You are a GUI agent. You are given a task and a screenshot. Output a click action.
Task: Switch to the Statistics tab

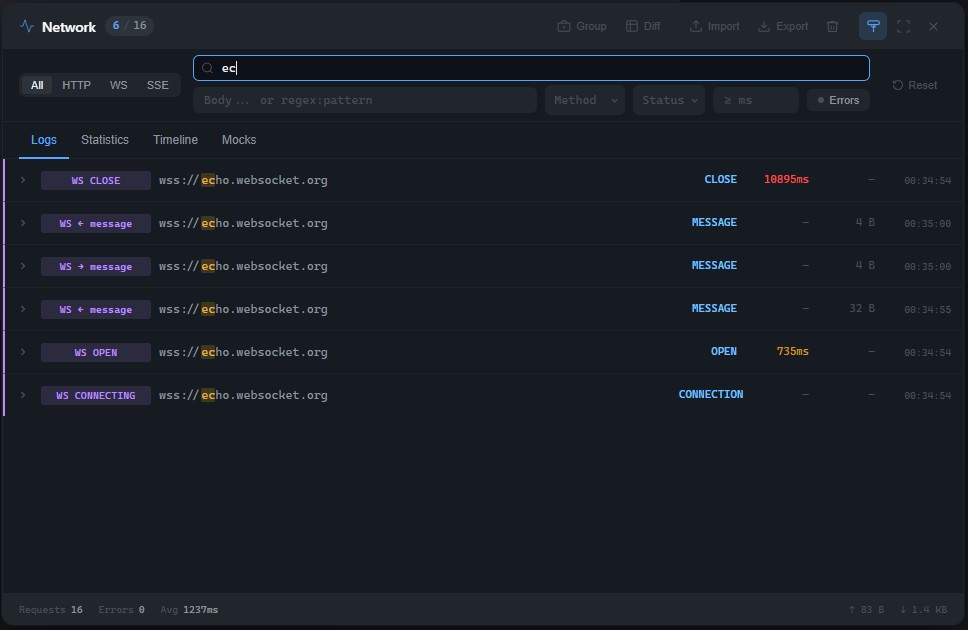click(x=105, y=140)
